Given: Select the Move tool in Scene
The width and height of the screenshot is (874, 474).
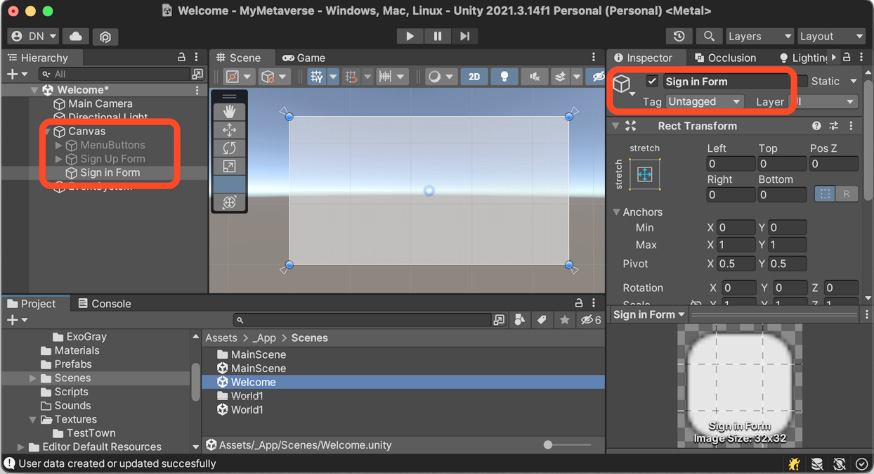Looking at the screenshot, I should tap(229, 130).
